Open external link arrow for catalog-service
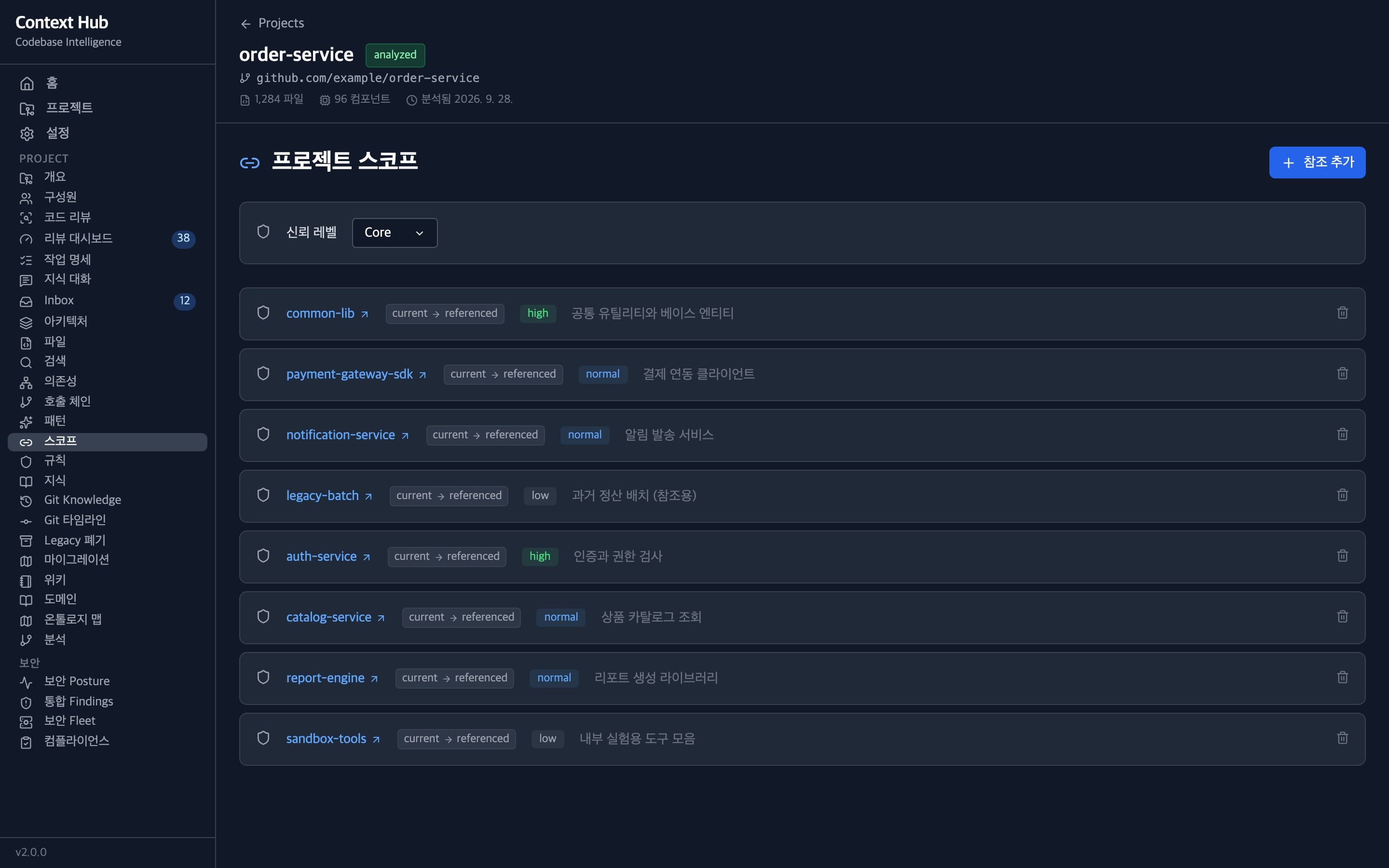 pyautogui.click(x=381, y=618)
